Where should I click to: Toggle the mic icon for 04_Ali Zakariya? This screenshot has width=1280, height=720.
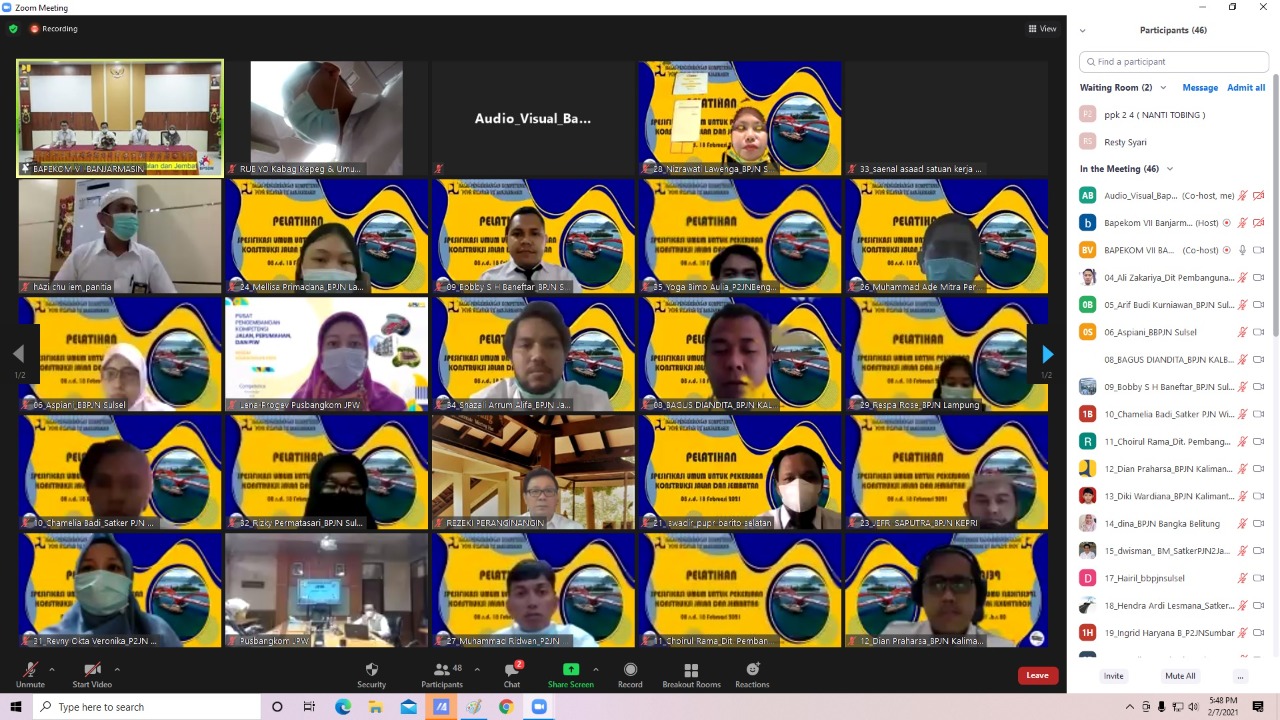click(1243, 277)
